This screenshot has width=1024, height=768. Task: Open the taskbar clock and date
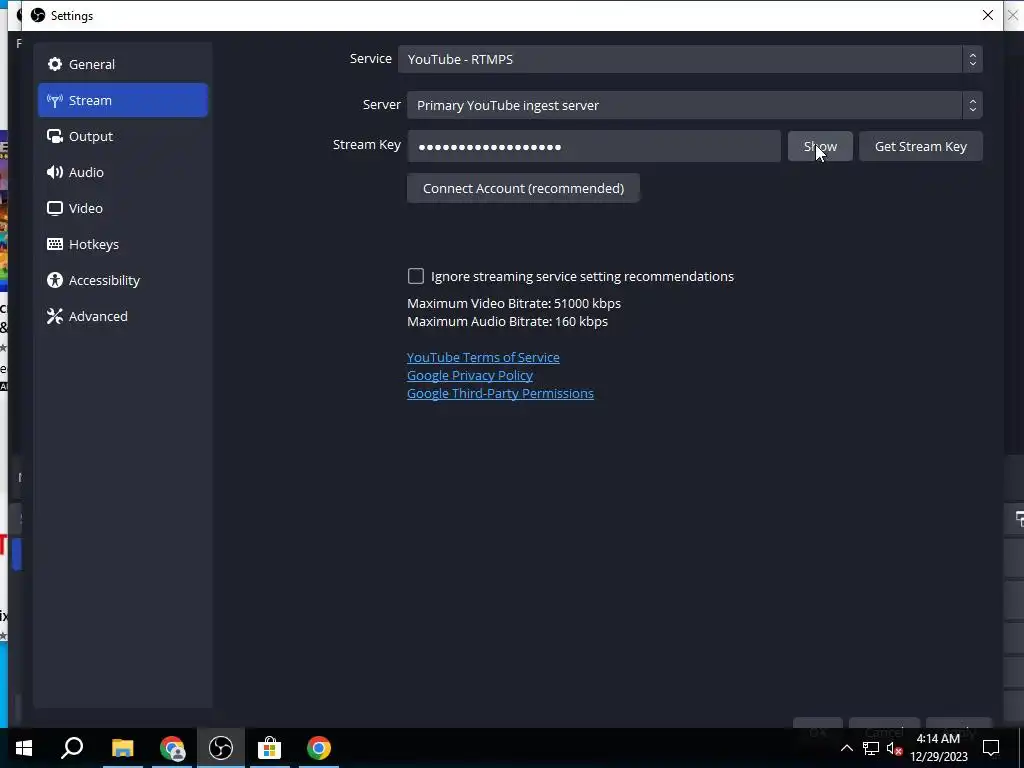[x=938, y=748]
